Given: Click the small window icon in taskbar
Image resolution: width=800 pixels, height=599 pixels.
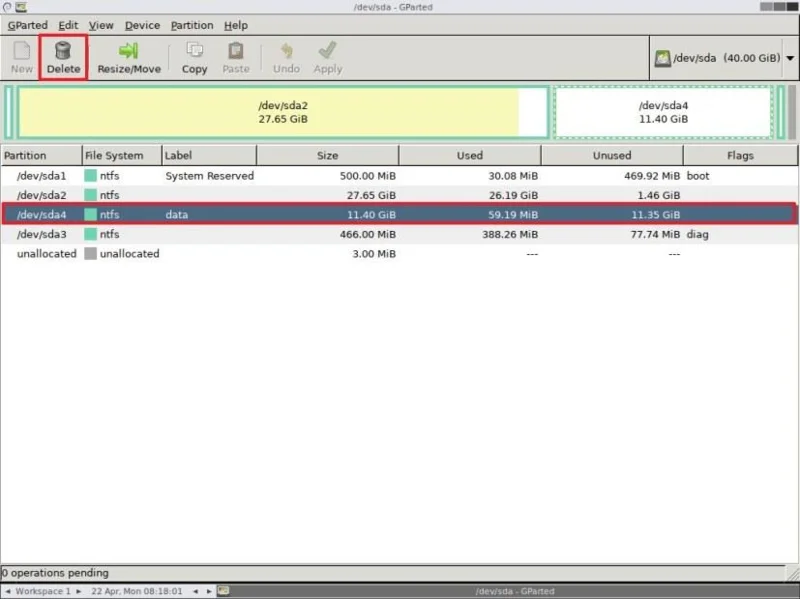Looking at the screenshot, I should (x=223, y=590).
